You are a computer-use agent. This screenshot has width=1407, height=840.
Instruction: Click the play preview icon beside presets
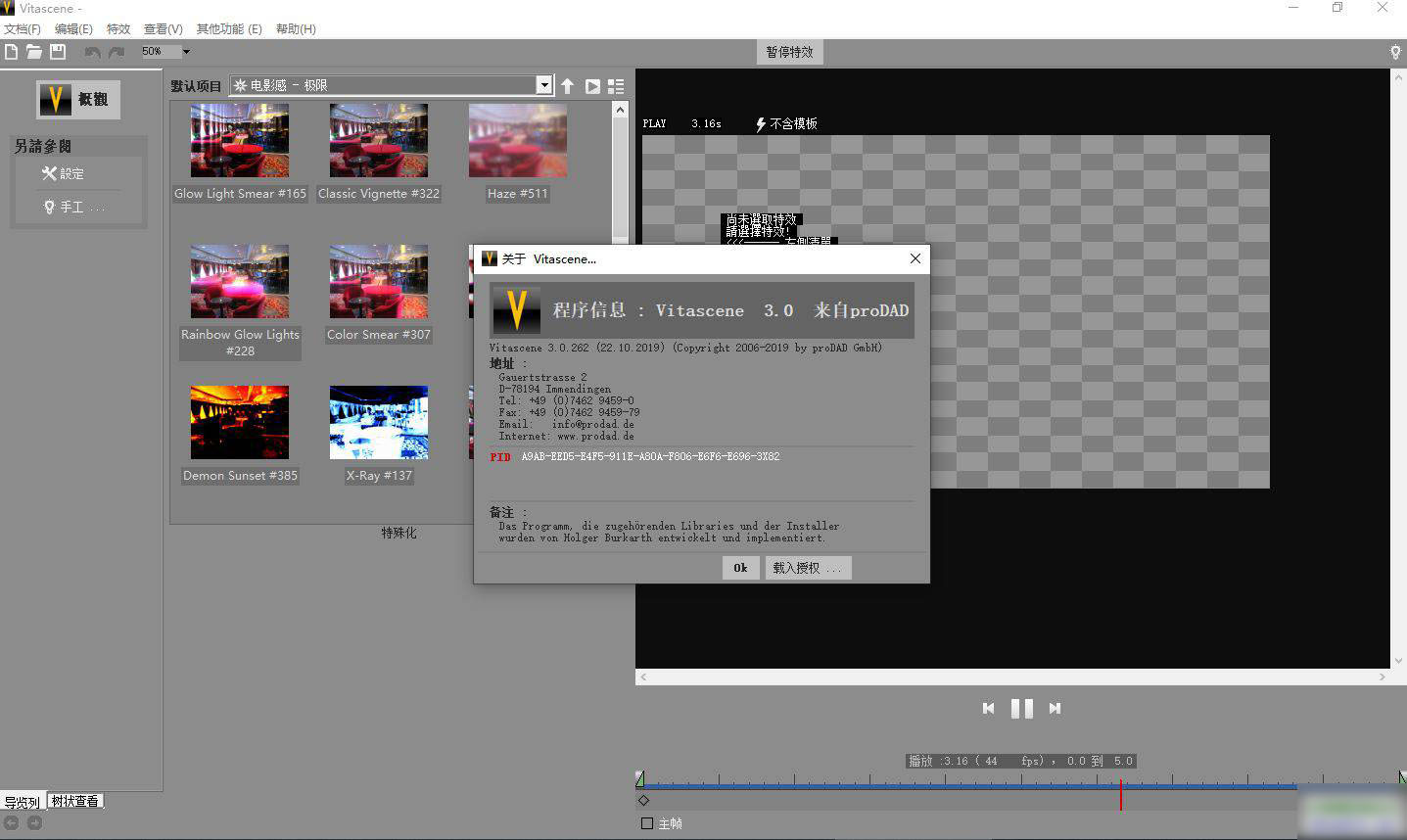point(592,86)
